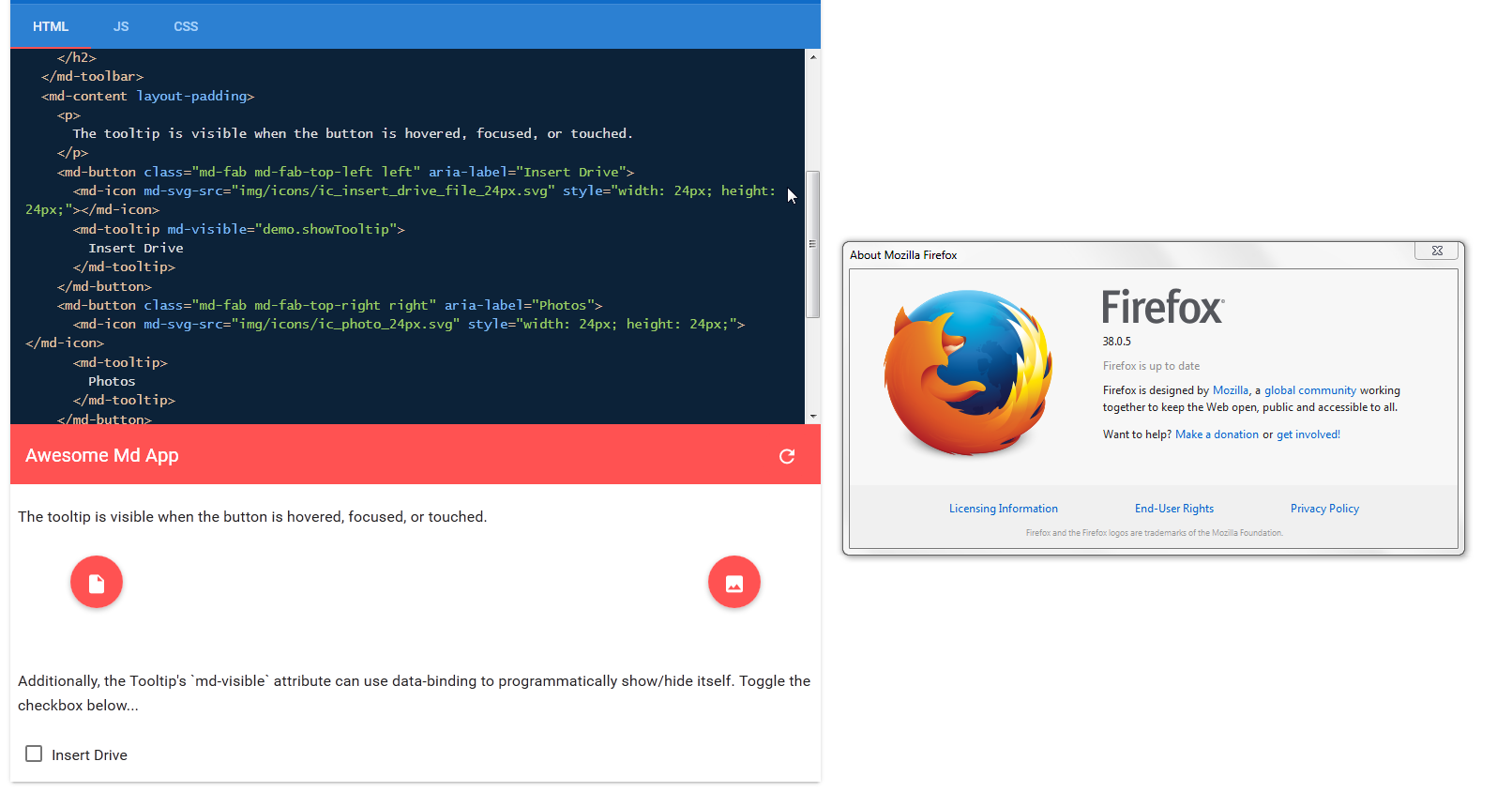Viewport: 1512px width, 792px height.
Task: Click the tooltip description paragraph in preview
Action: coord(252,517)
